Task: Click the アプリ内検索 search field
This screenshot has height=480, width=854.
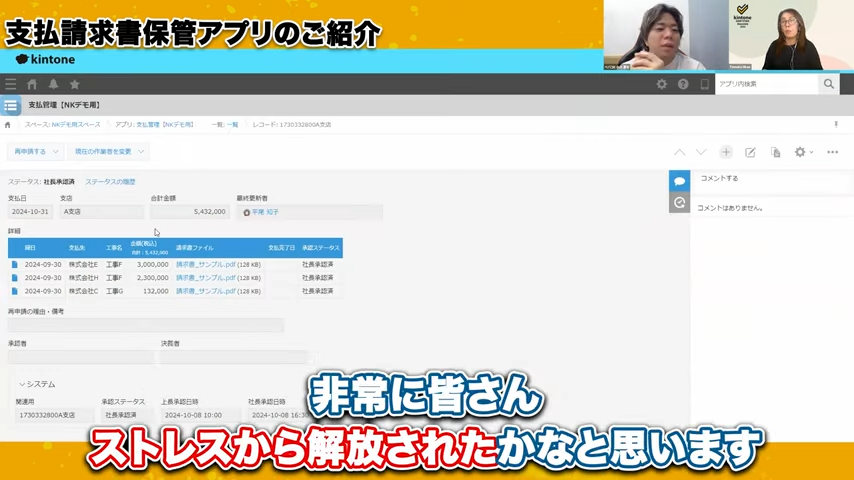Action: [x=767, y=84]
